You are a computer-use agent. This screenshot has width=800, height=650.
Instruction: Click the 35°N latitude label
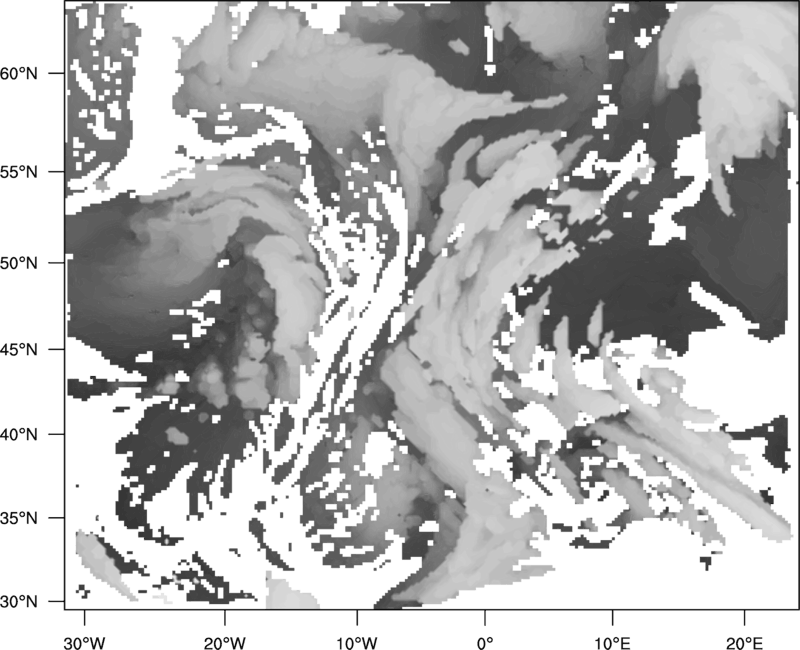tap(19, 518)
